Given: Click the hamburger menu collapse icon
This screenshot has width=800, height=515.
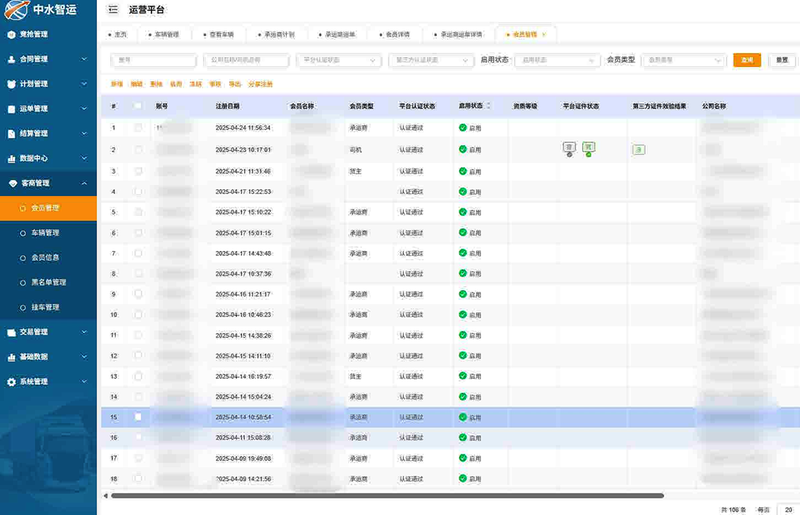Looking at the screenshot, I should pos(112,9).
